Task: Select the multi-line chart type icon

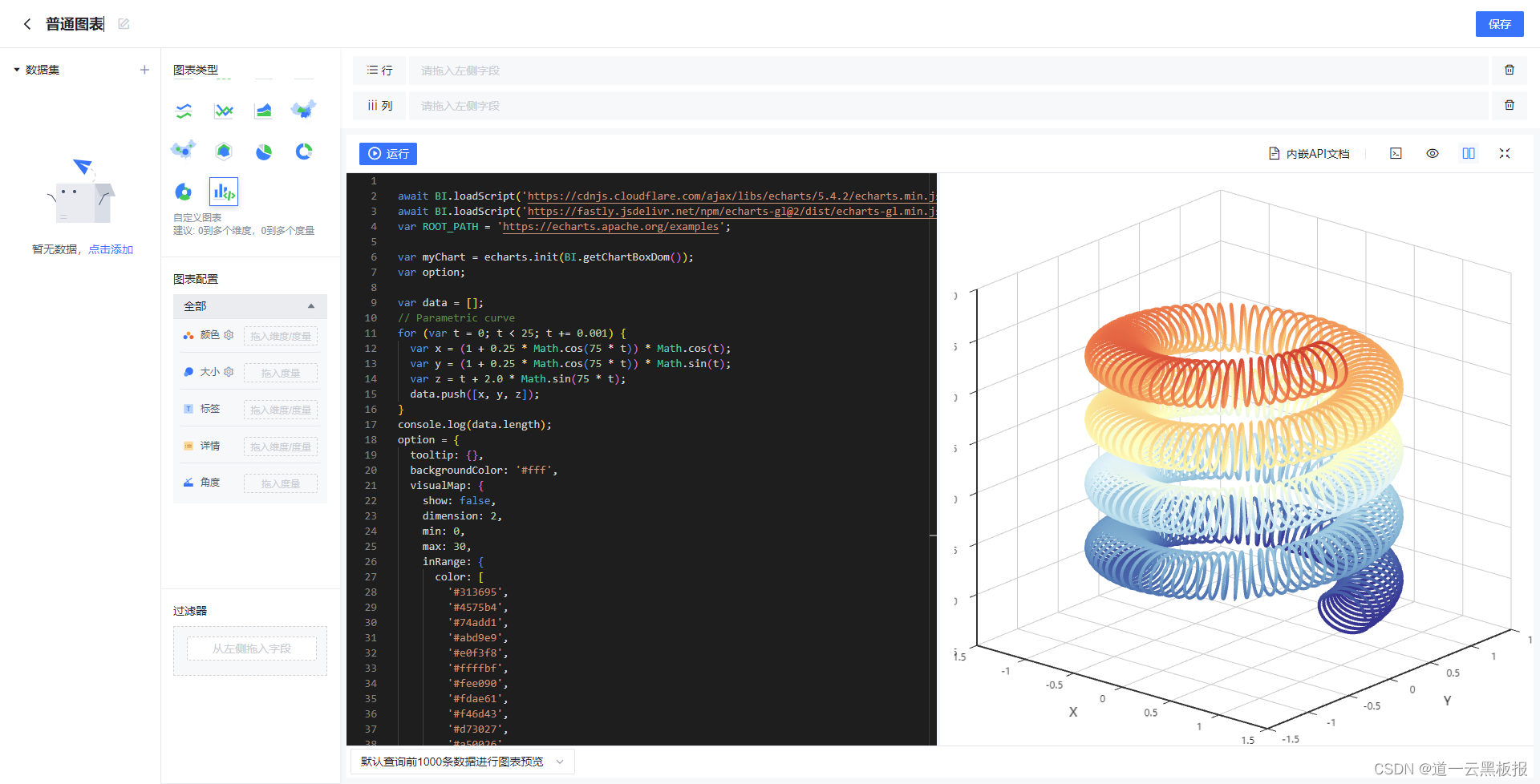Action: (x=224, y=111)
